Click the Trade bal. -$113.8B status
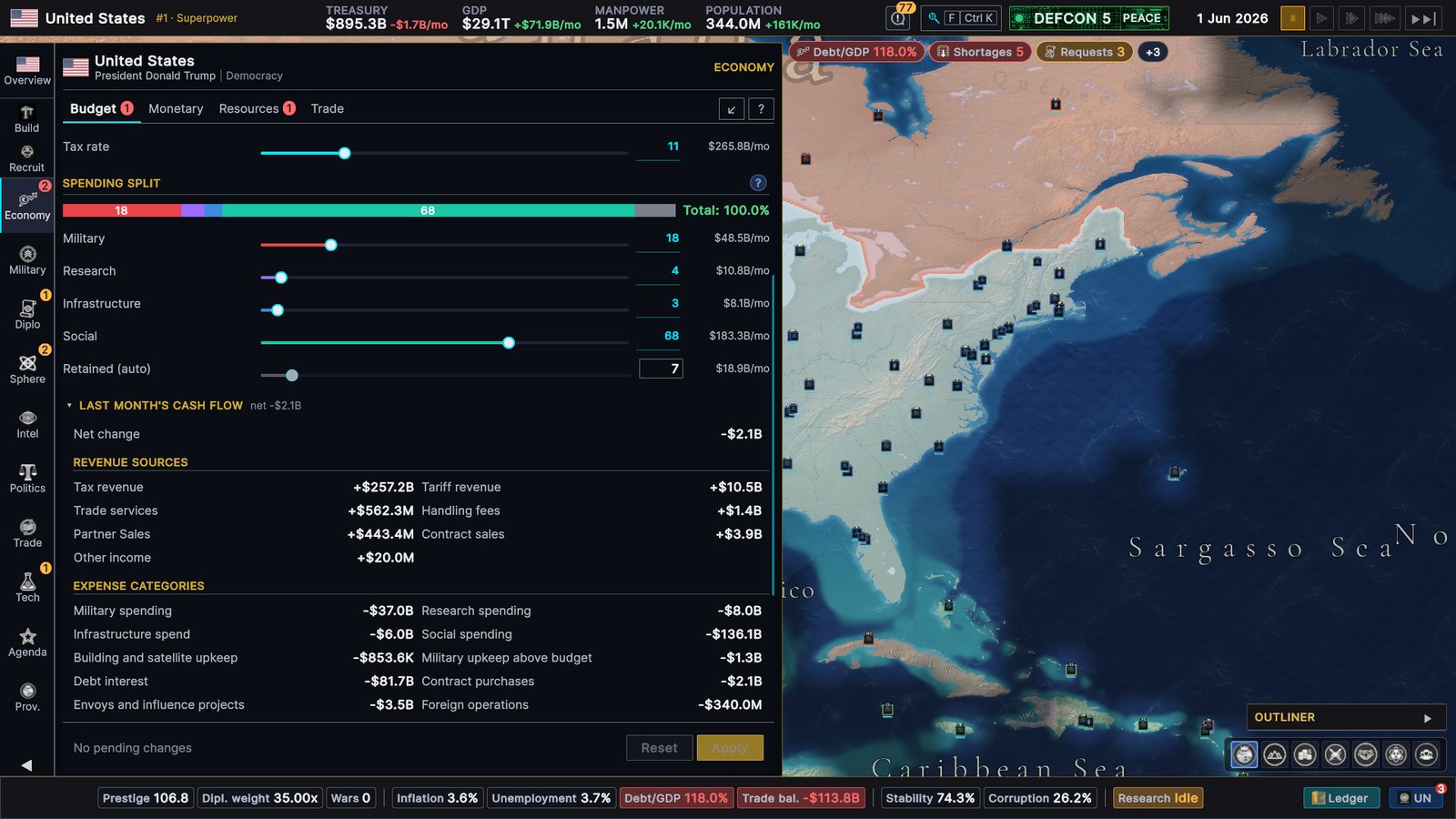This screenshot has width=1456, height=819. point(800,798)
